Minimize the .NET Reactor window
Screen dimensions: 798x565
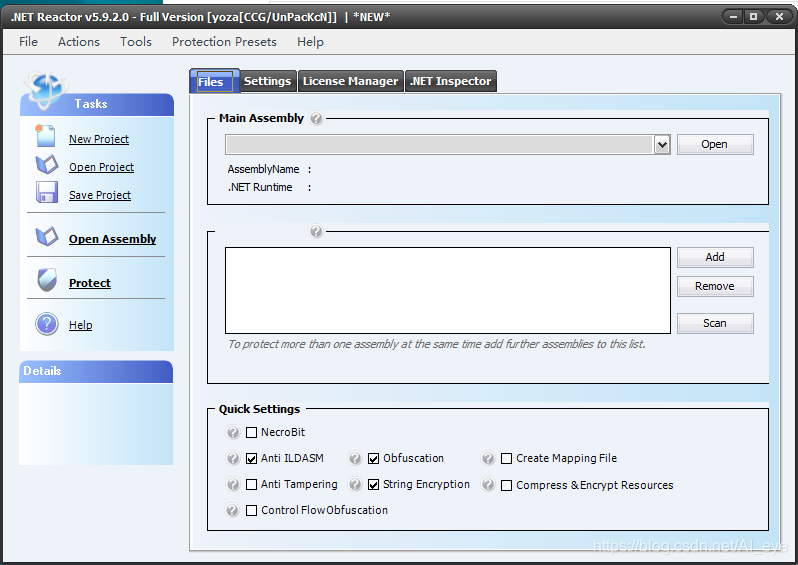point(733,17)
